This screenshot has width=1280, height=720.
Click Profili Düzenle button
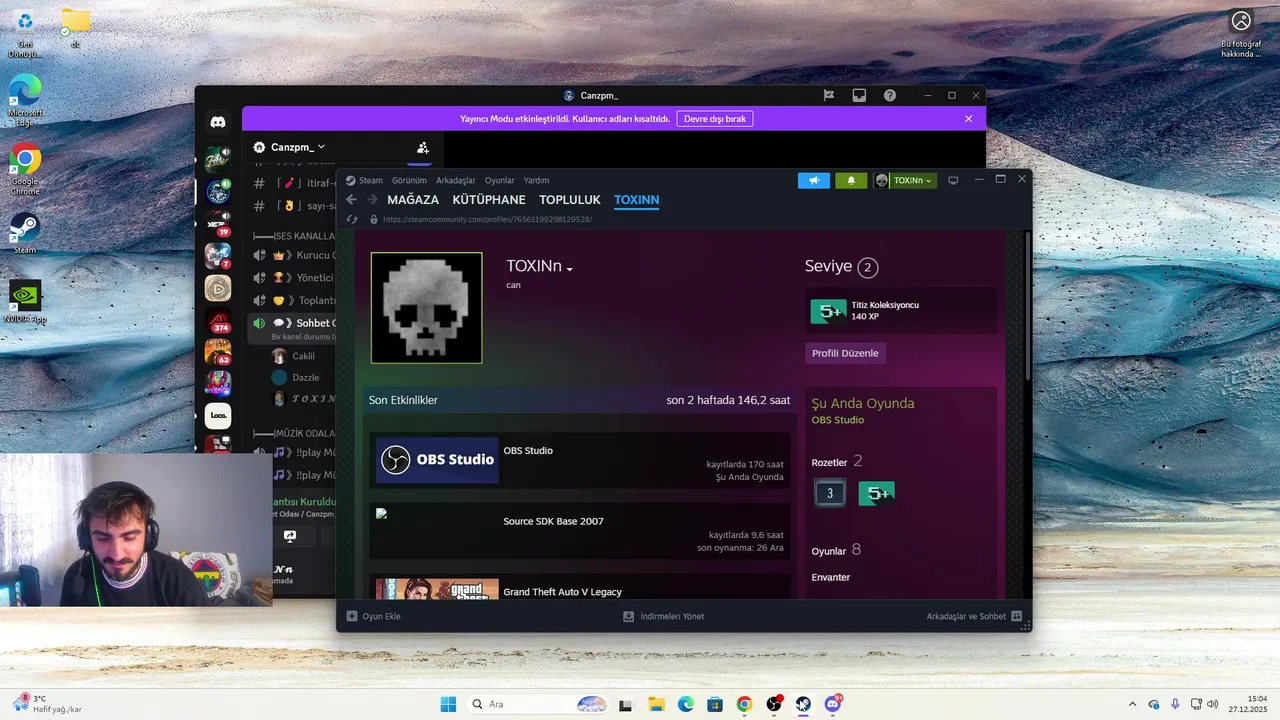tap(845, 353)
